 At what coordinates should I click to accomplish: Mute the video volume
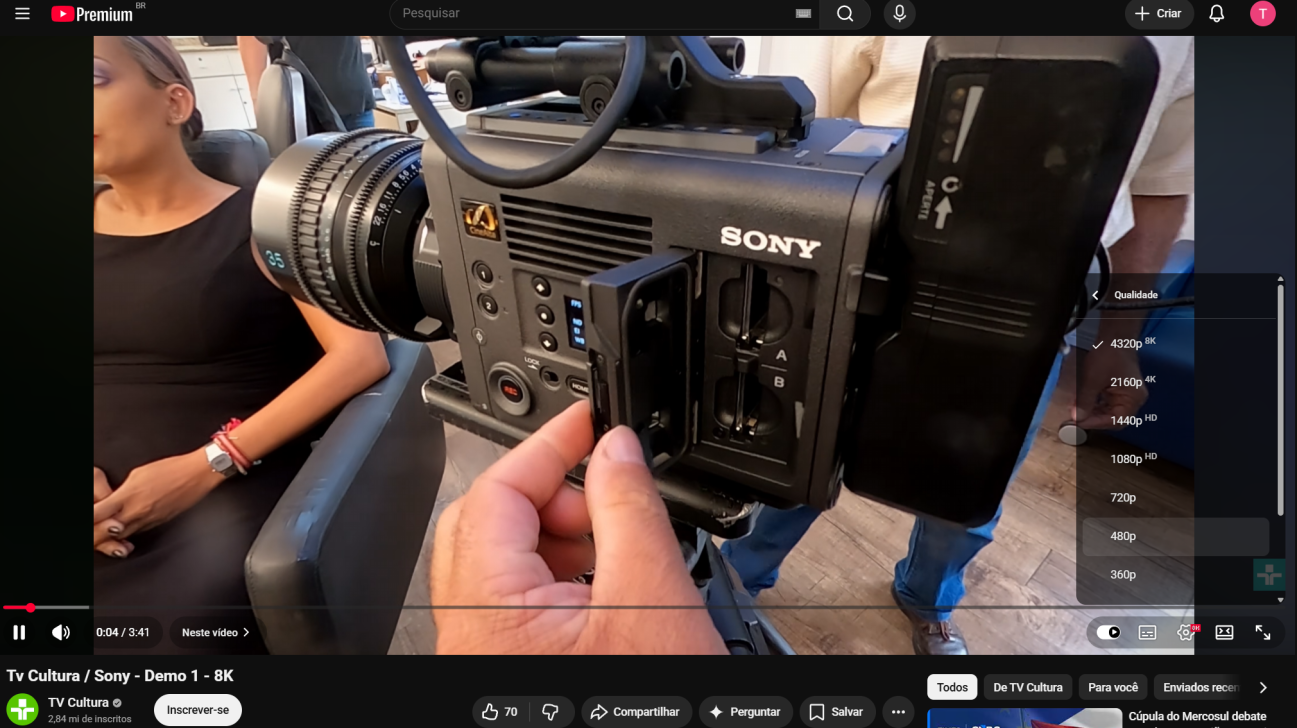tap(61, 632)
